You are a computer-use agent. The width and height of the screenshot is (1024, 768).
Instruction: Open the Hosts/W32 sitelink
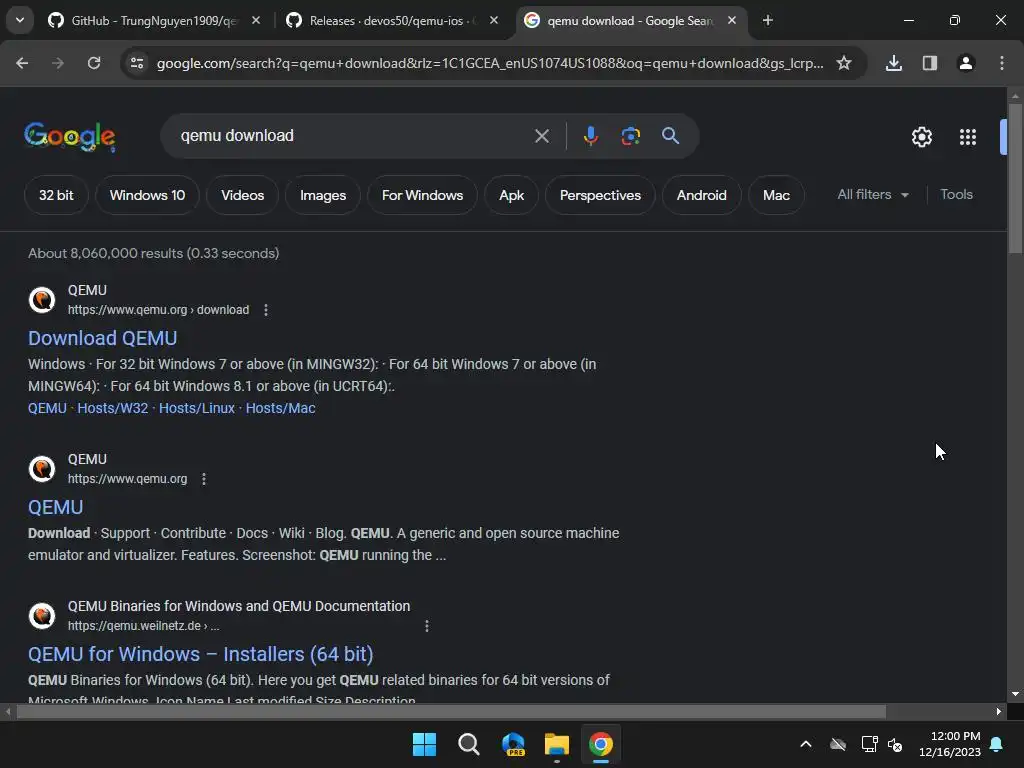click(113, 408)
